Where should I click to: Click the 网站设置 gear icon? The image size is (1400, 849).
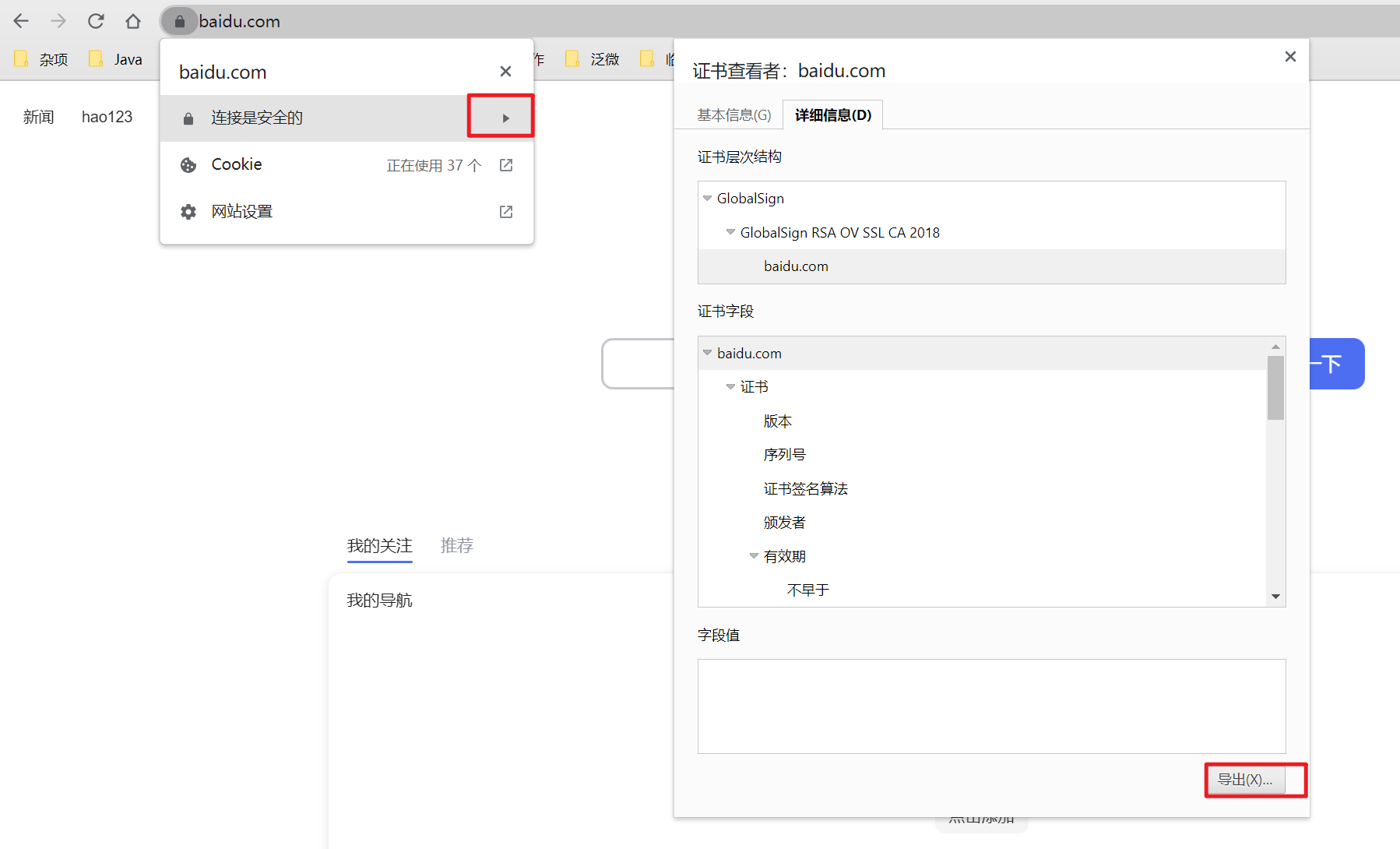188,212
